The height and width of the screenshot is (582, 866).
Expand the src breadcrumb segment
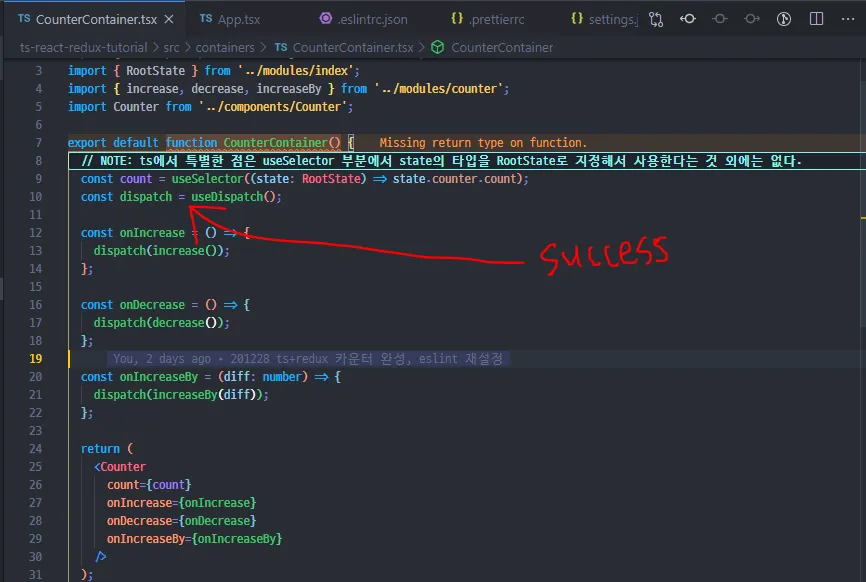coord(171,47)
